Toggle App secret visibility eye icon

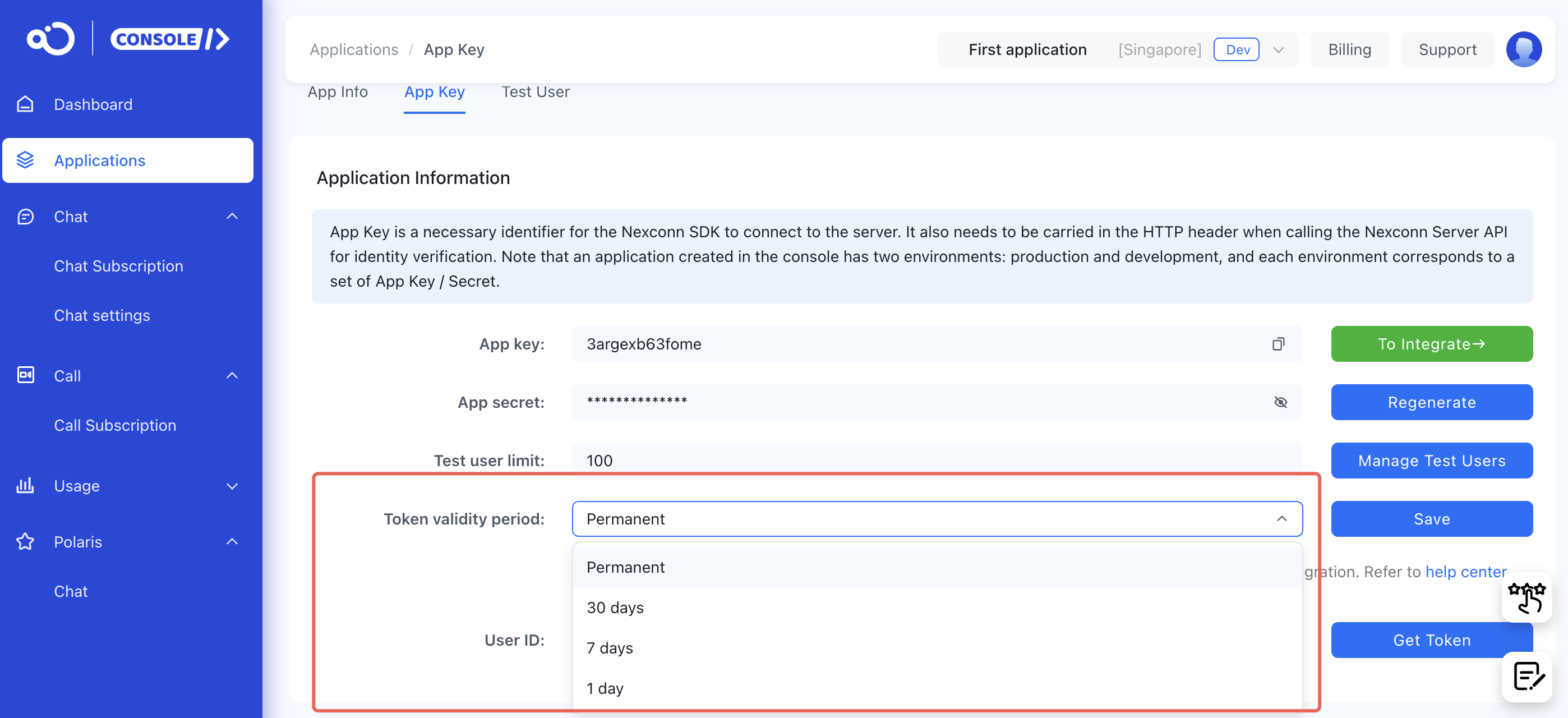point(1280,402)
